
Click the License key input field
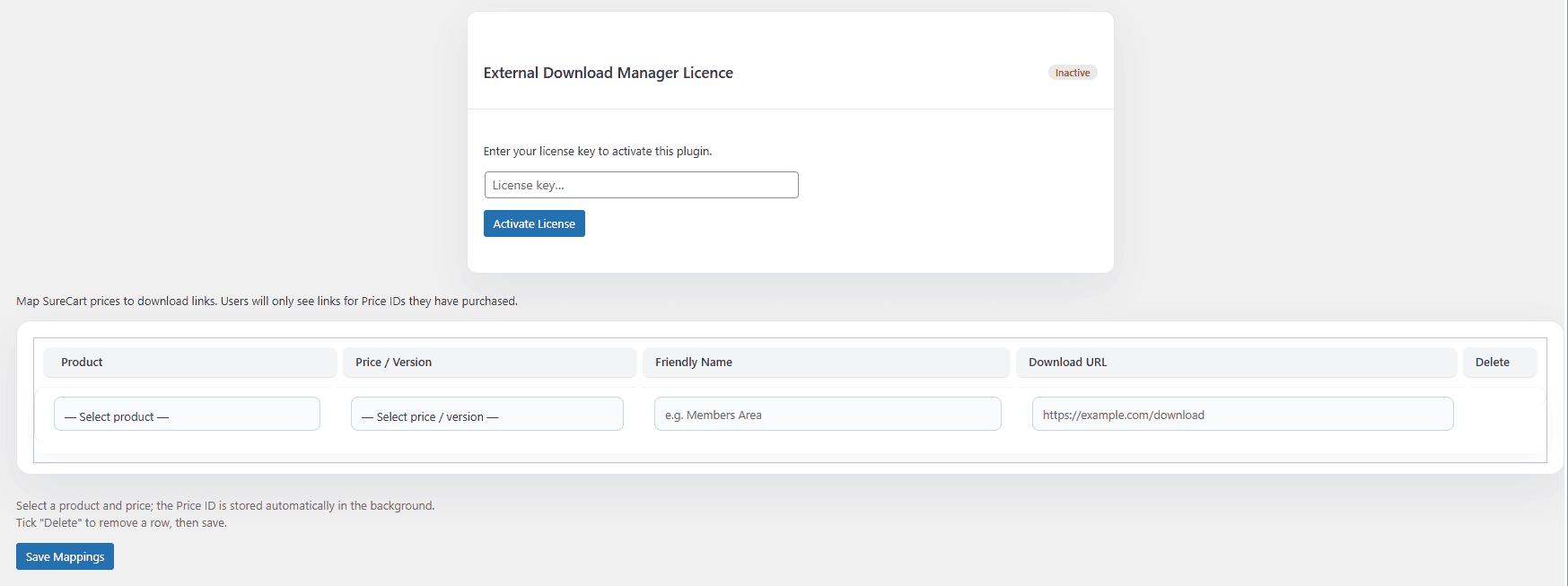[x=641, y=185]
